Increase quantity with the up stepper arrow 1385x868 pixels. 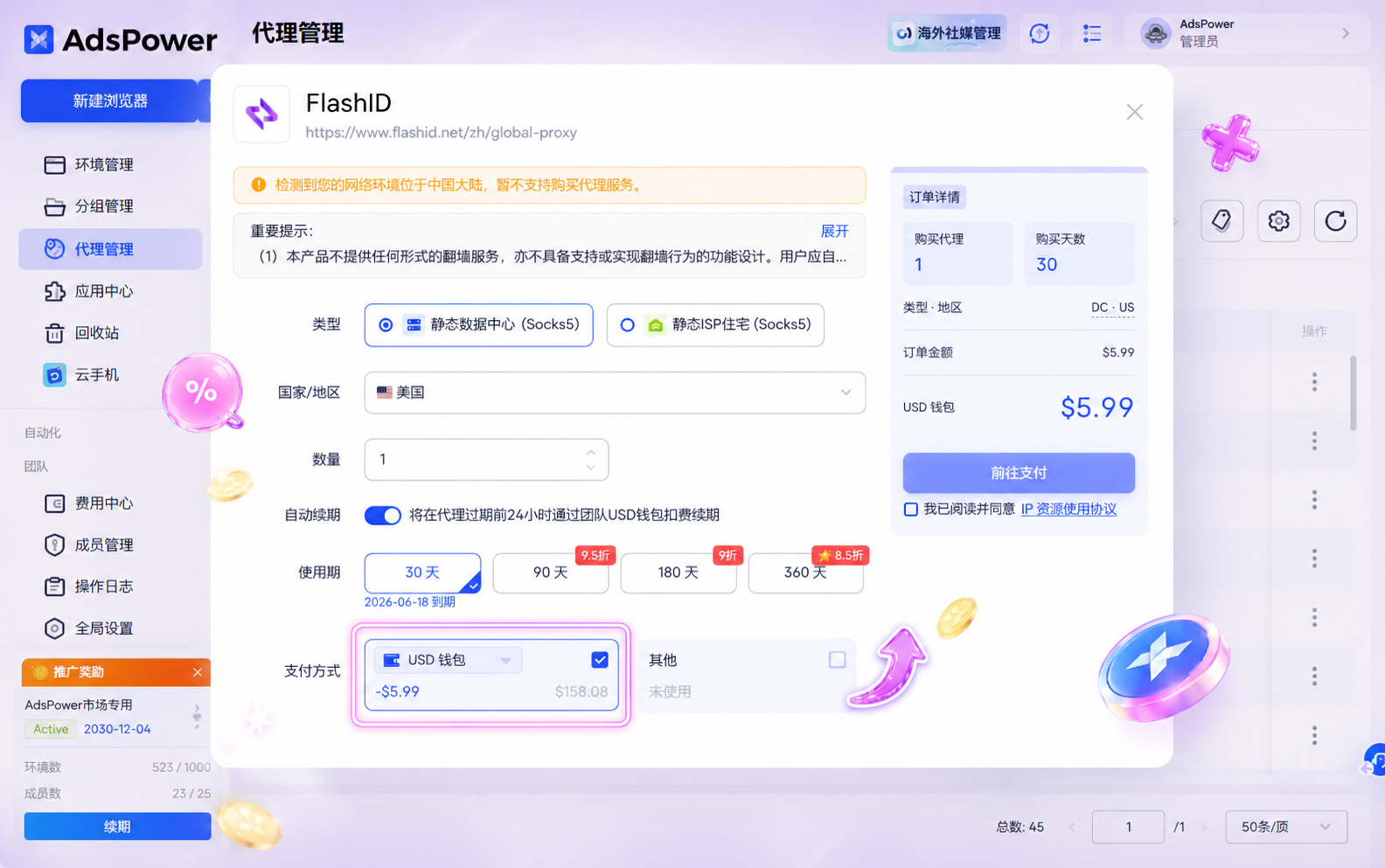(591, 452)
